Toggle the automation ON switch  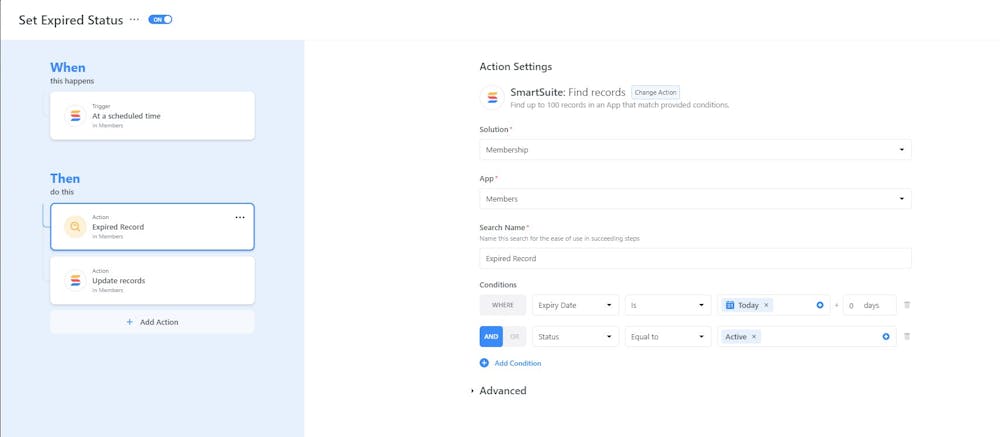160,20
